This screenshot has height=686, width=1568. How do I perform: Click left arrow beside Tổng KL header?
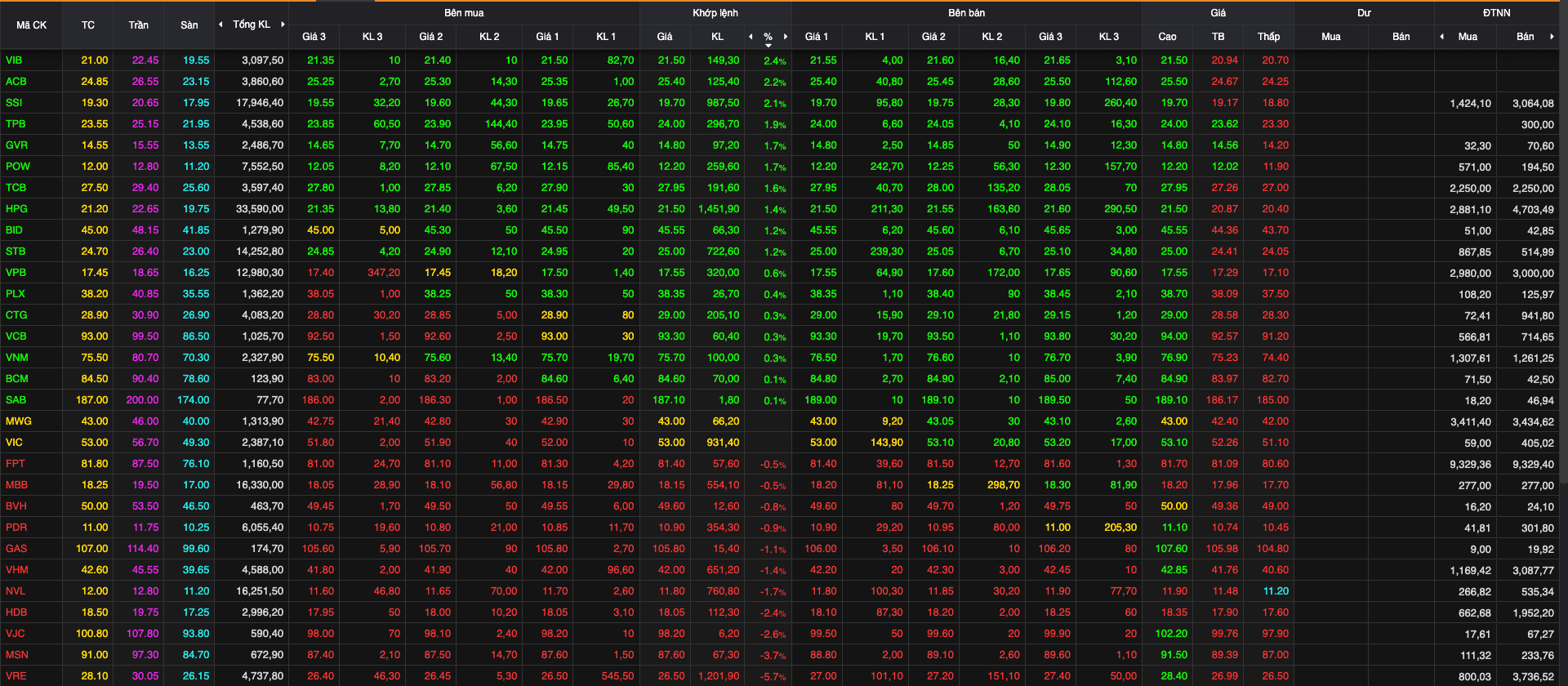point(220,24)
